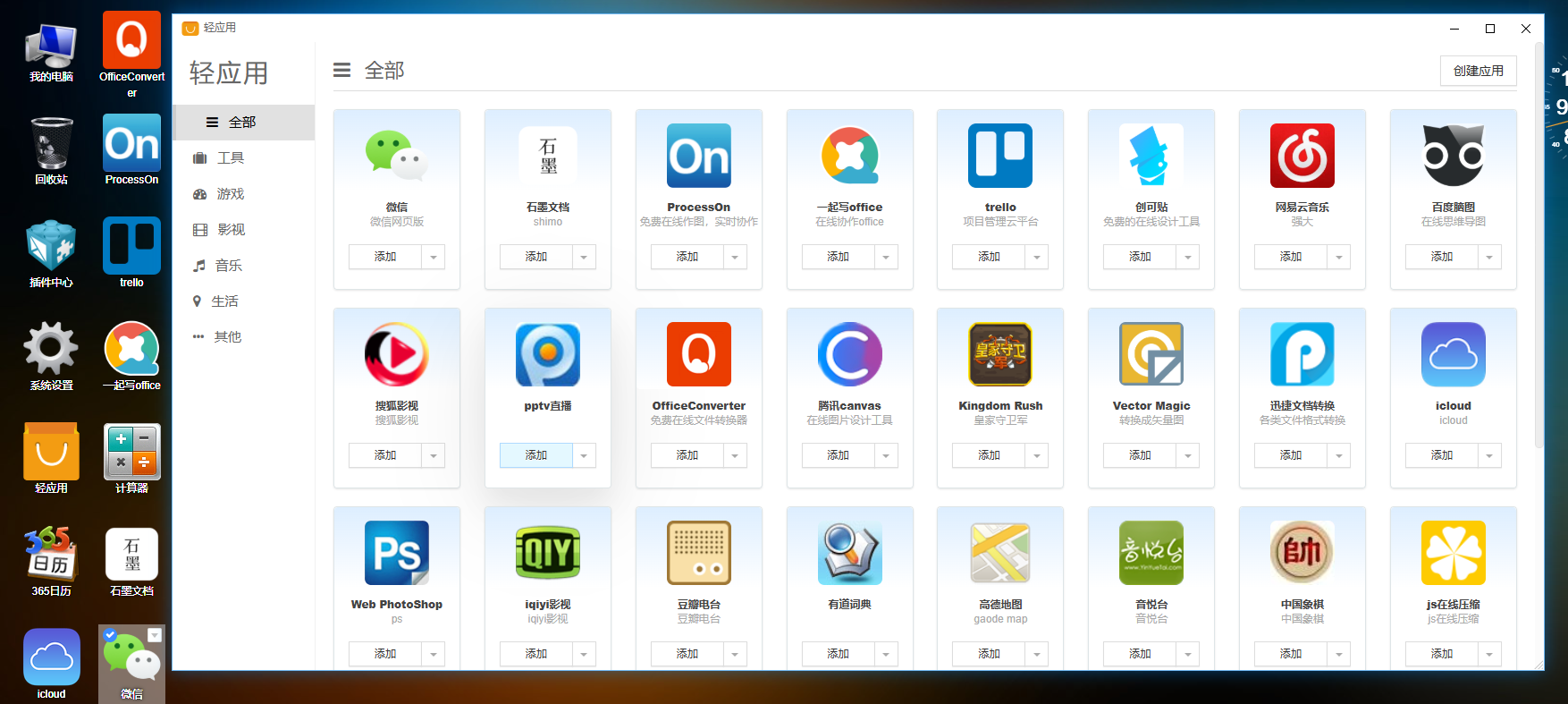Switch to the 工具 category
1568x704 pixels.
(243, 158)
